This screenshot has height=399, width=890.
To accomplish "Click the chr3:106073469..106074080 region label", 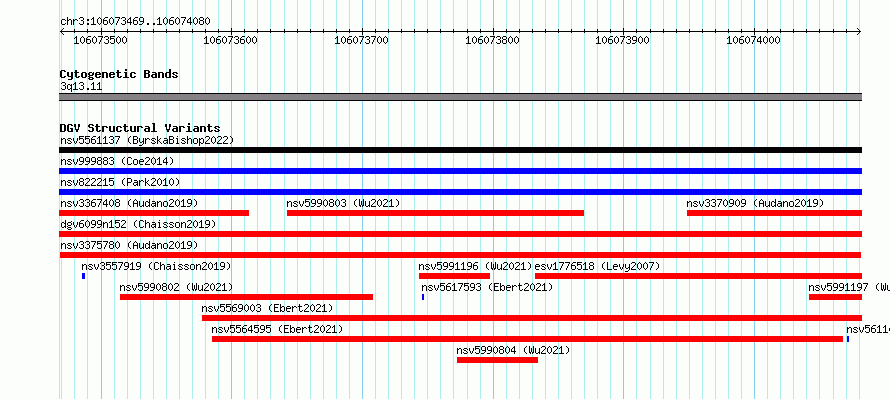I will tap(135, 22).
